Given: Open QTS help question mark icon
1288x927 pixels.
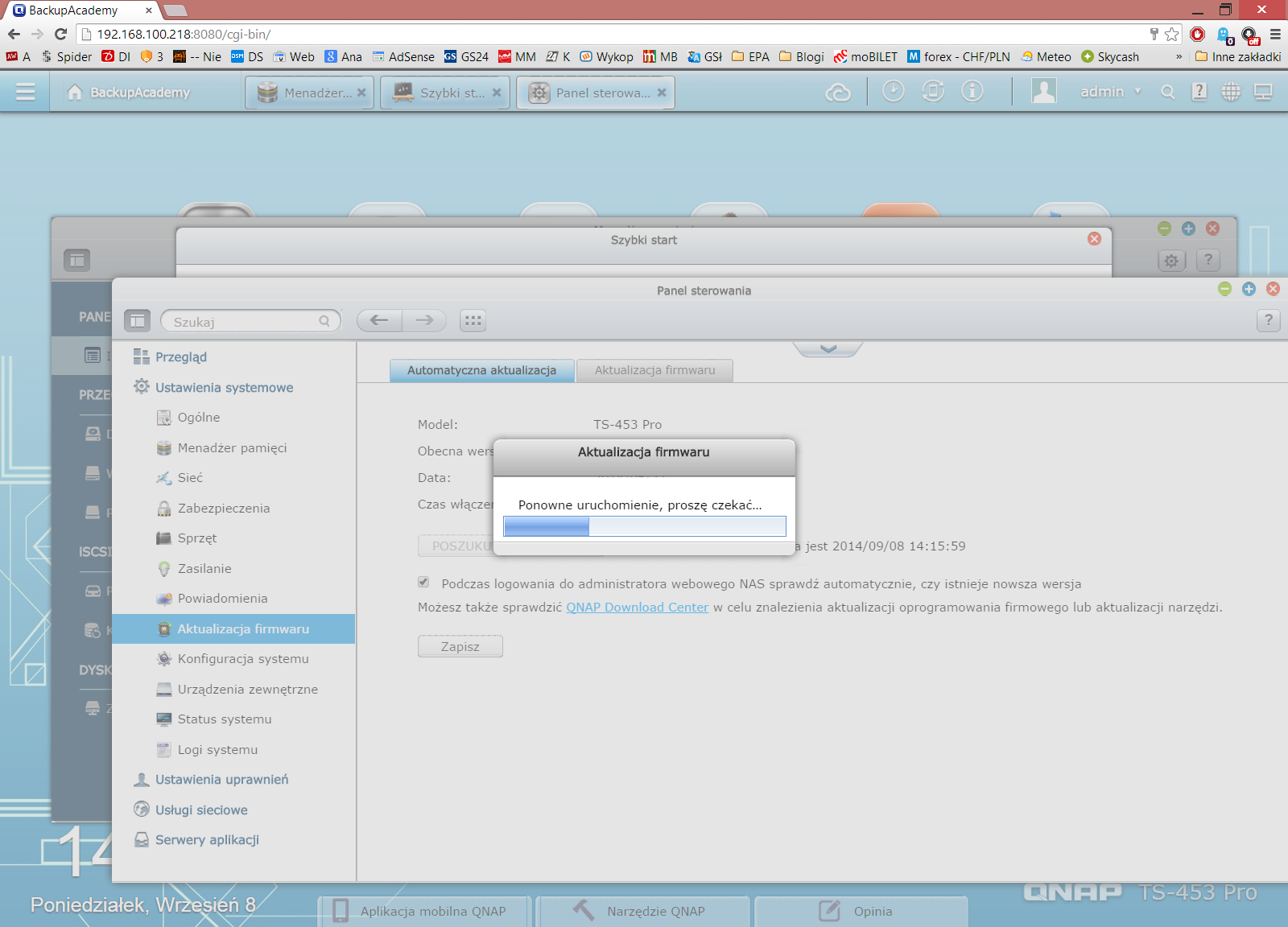Looking at the screenshot, I should pyautogui.click(x=1199, y=92).
